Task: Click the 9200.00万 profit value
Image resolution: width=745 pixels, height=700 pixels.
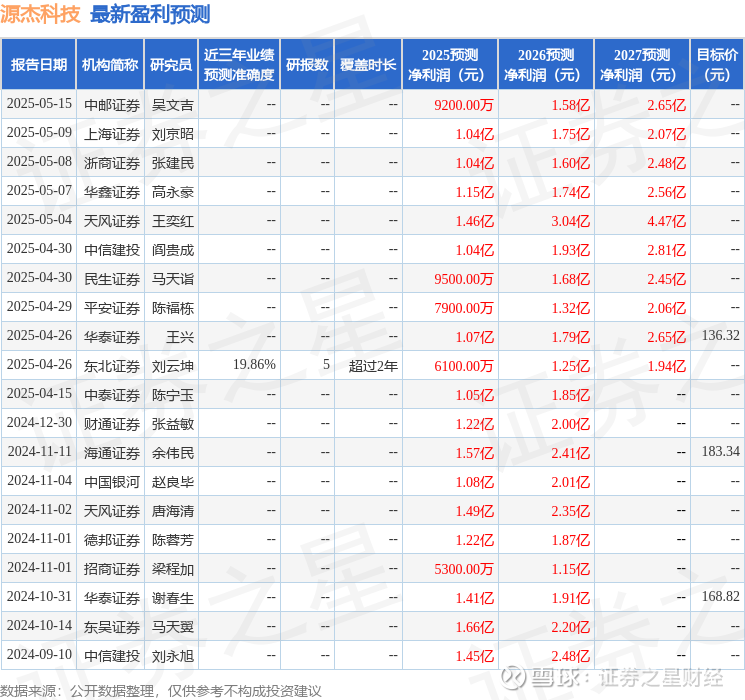Action: [464, 105]
